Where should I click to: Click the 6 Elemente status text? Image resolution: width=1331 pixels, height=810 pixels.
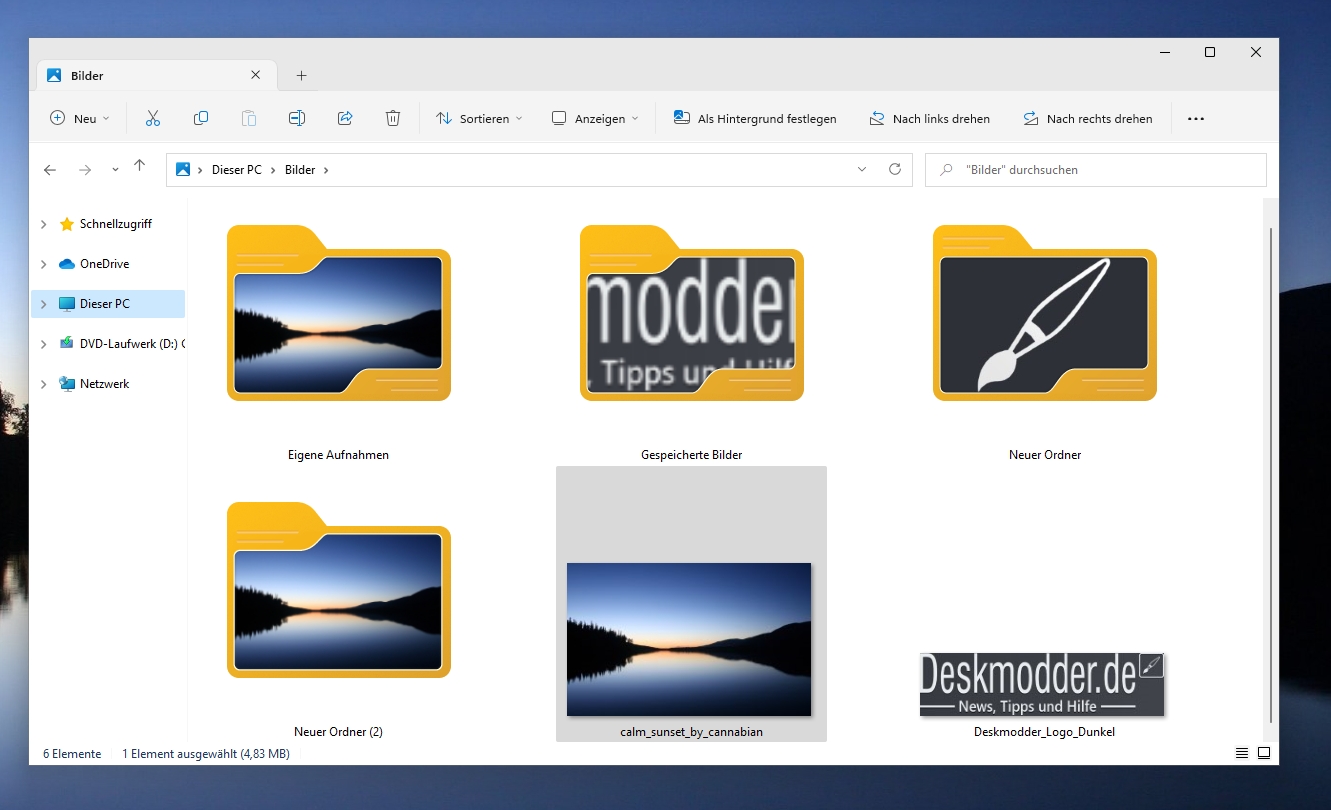[x=72, y=754]
